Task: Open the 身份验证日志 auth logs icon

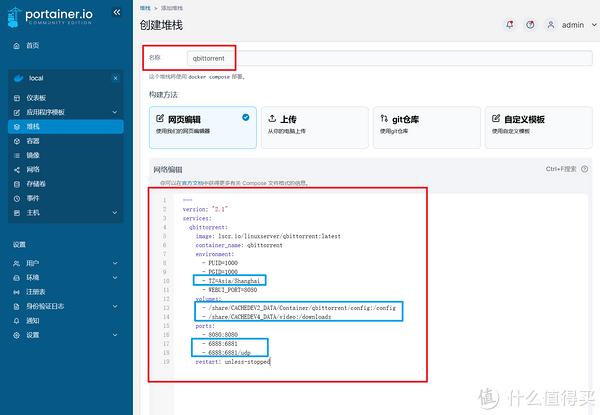Action: pos(16,306)
